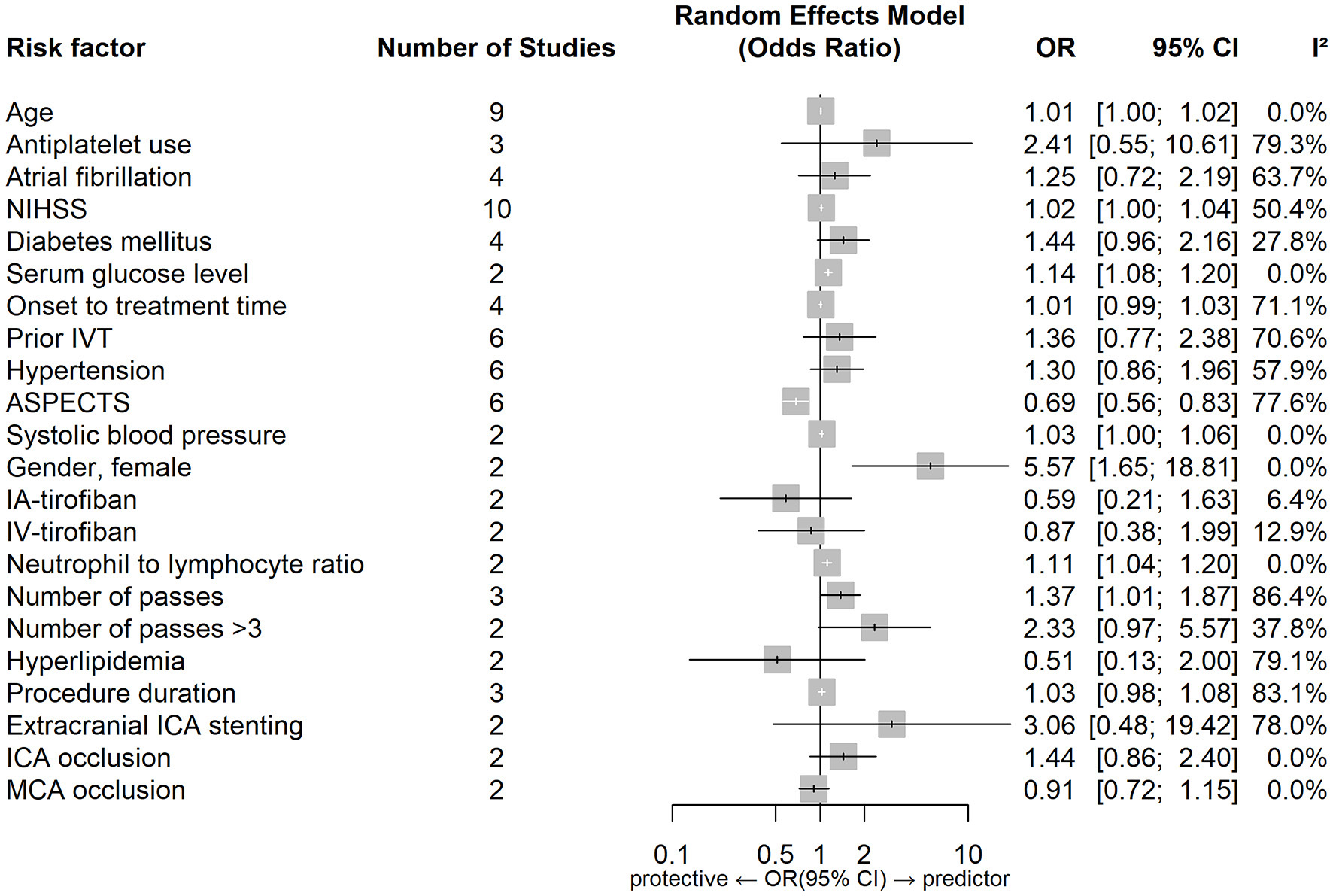Click the I² column header
This screenshot has height=896, width=1333.
[1319, 48]
